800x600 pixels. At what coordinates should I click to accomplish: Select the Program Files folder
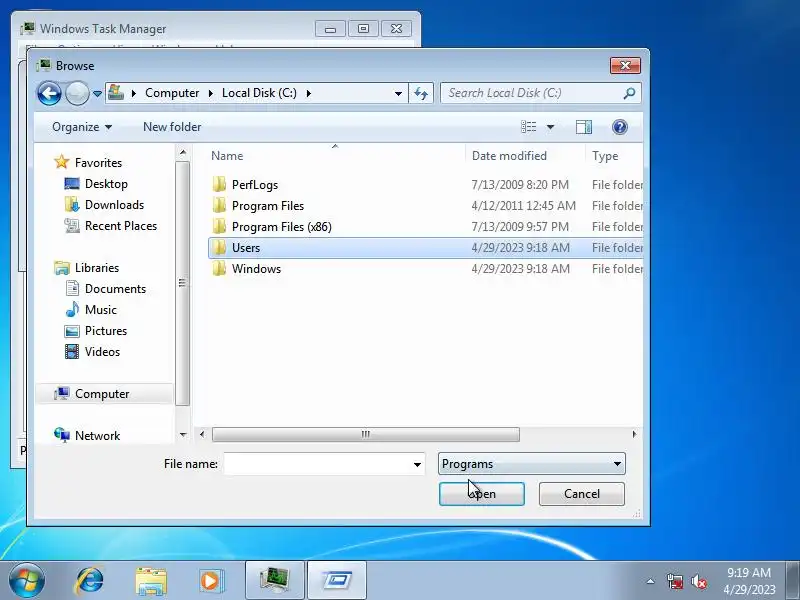coord(268,206)
